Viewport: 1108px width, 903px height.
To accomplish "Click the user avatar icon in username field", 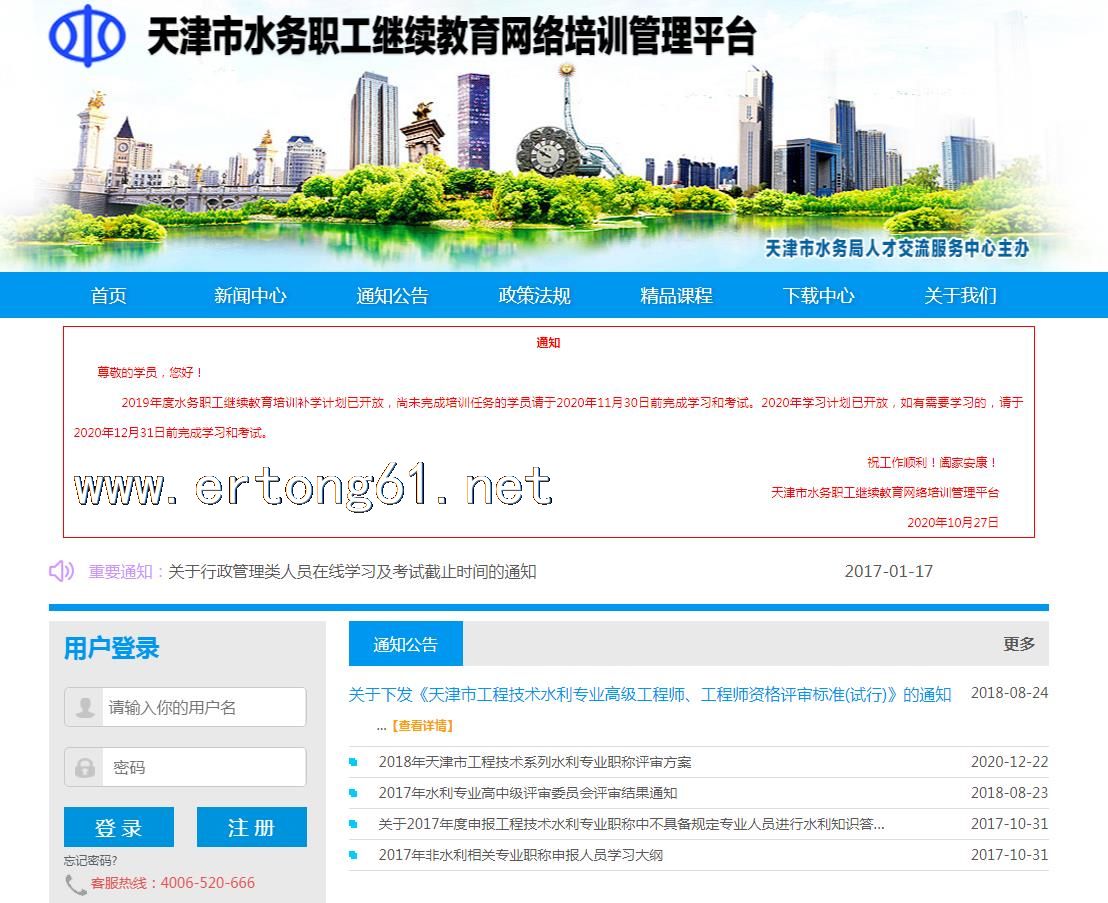I will pyautogui.click(x=85, y=707).
